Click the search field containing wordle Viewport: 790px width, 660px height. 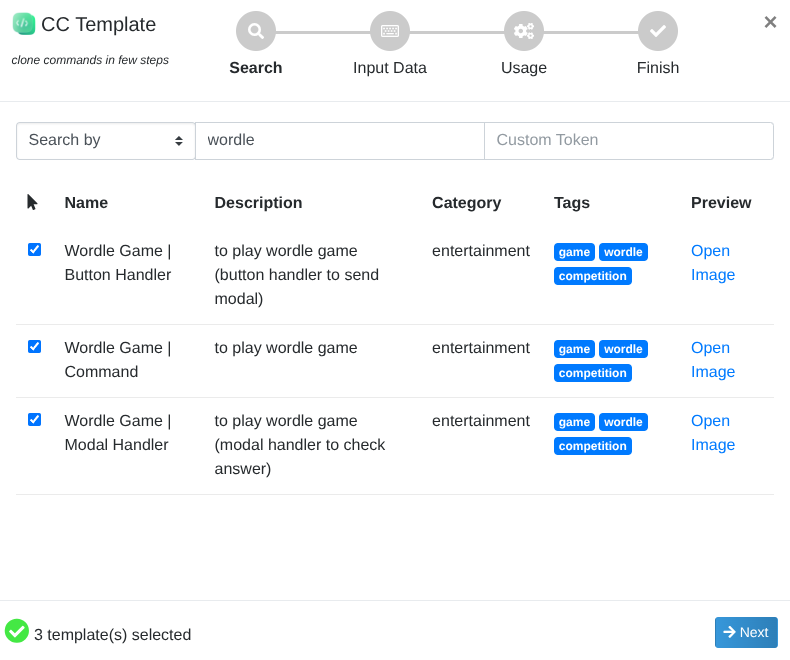tap(340, 141)
